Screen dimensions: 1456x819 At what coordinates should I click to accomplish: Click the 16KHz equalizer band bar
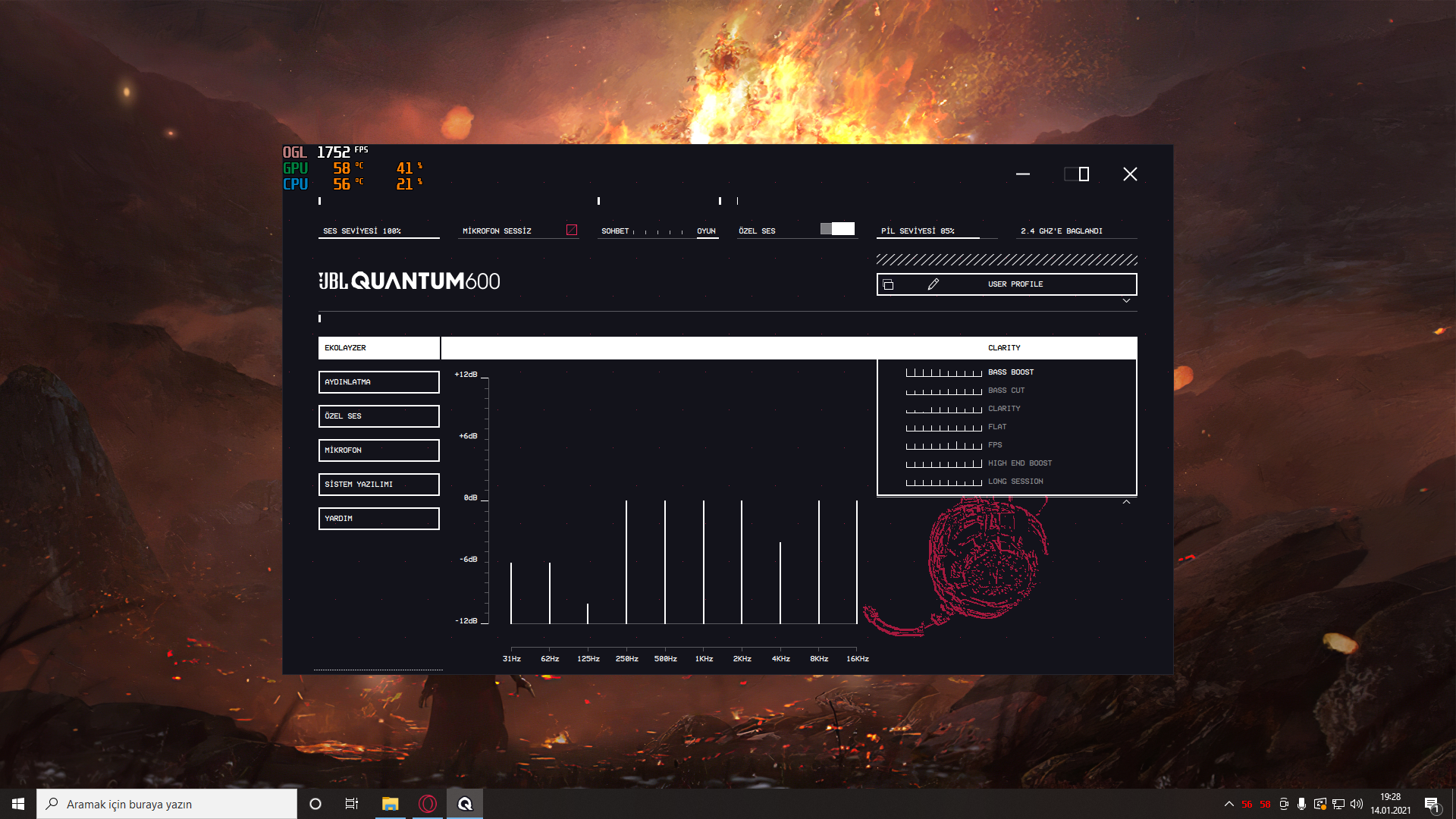857,562
